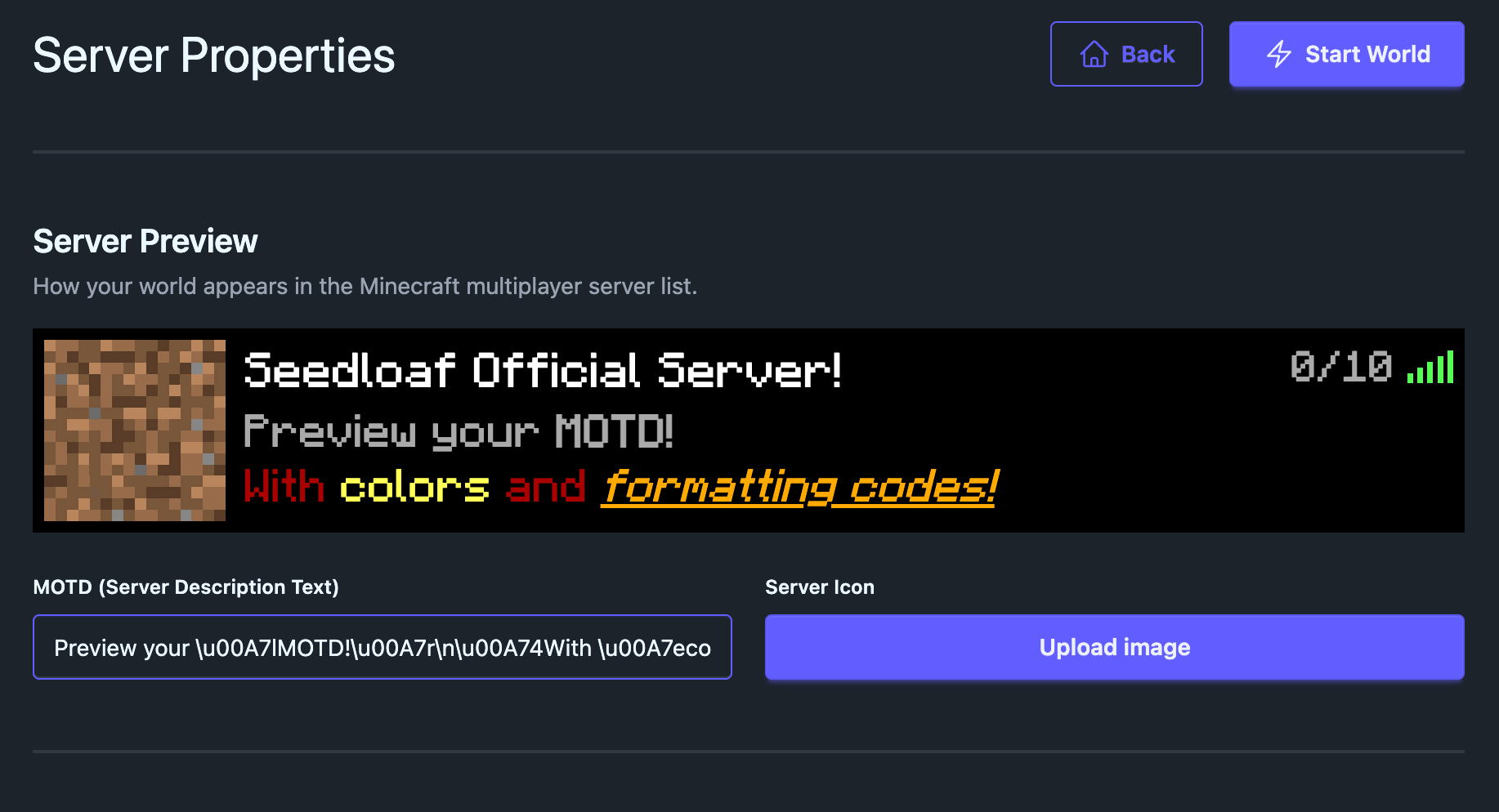Screen dimensions: 1499x812
Task: Click the yellow word colors in the preview
Action: pyautogui.click(x=414, y=488)
